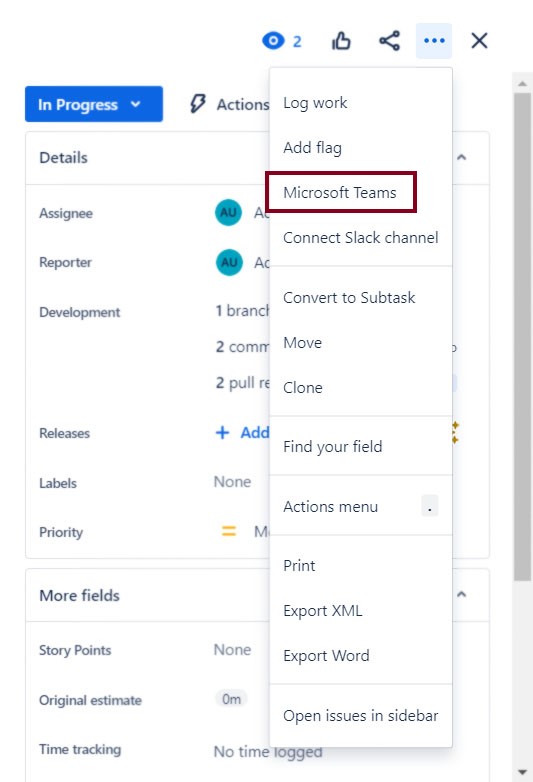This screenshot has height=782, width=533.
Task: Collapse the Details section chevron
Action: [x=462, y=157]
